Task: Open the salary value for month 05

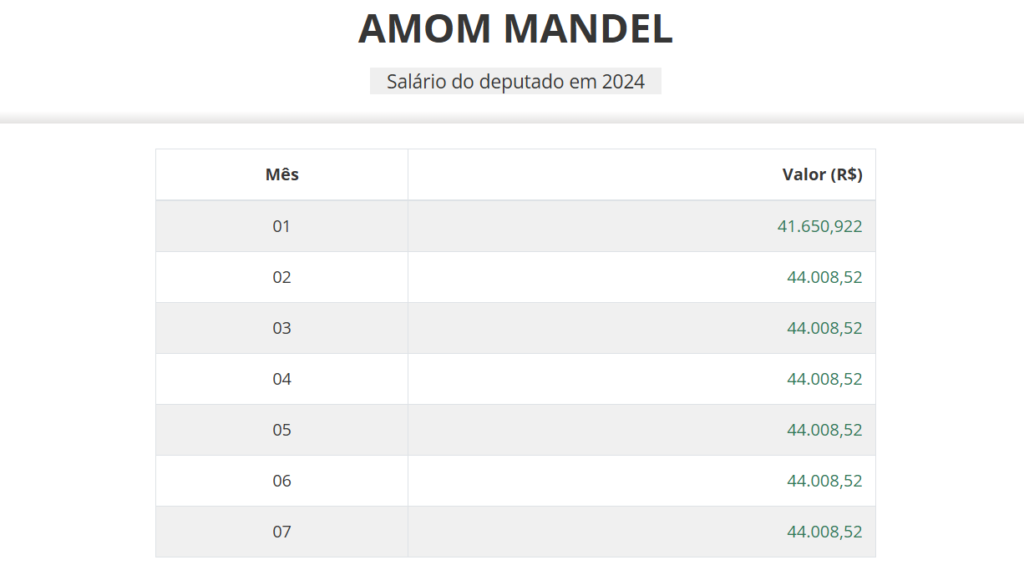Action: pos(824,430)
